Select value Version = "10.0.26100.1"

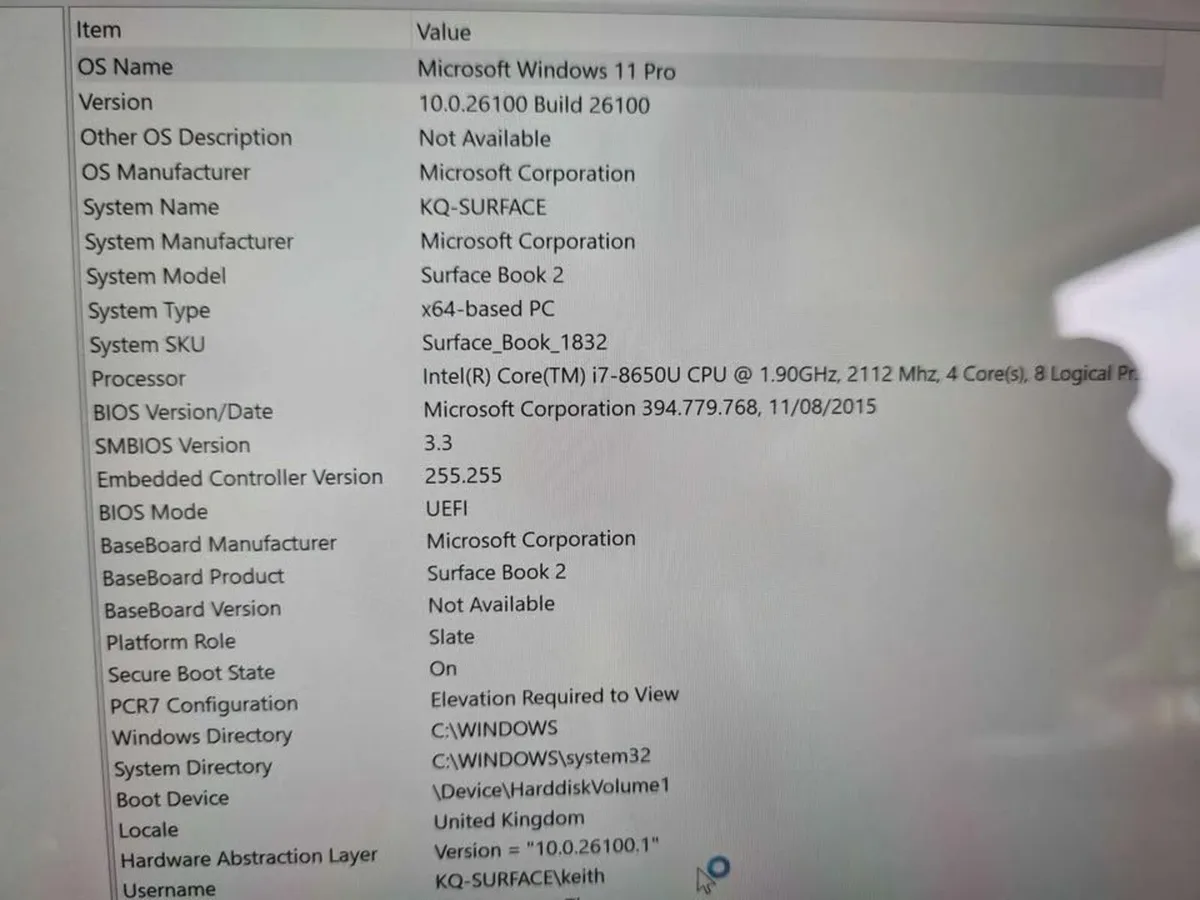click(546, 851)
